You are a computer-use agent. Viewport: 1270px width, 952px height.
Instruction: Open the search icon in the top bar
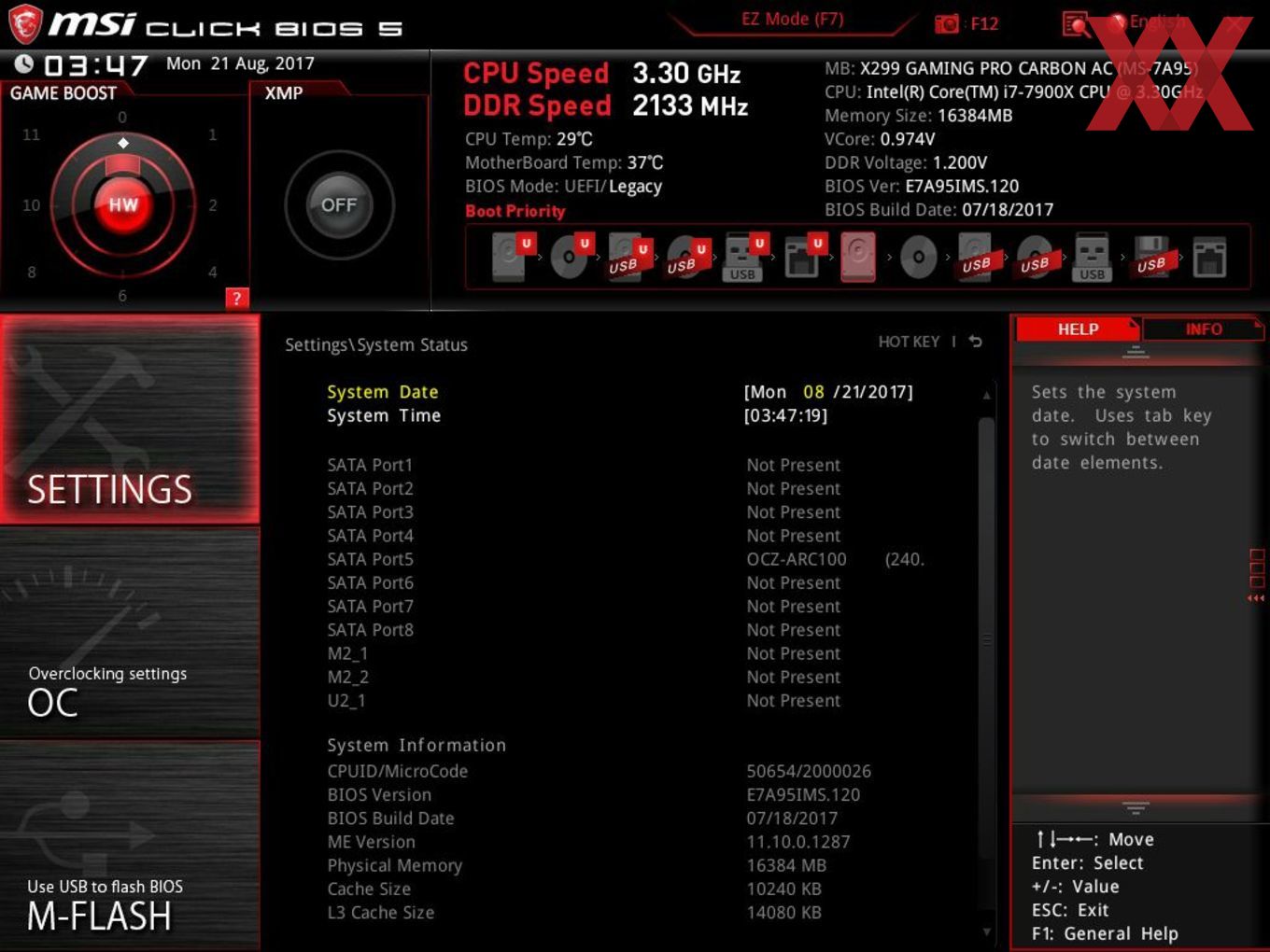click(1076, 23)
